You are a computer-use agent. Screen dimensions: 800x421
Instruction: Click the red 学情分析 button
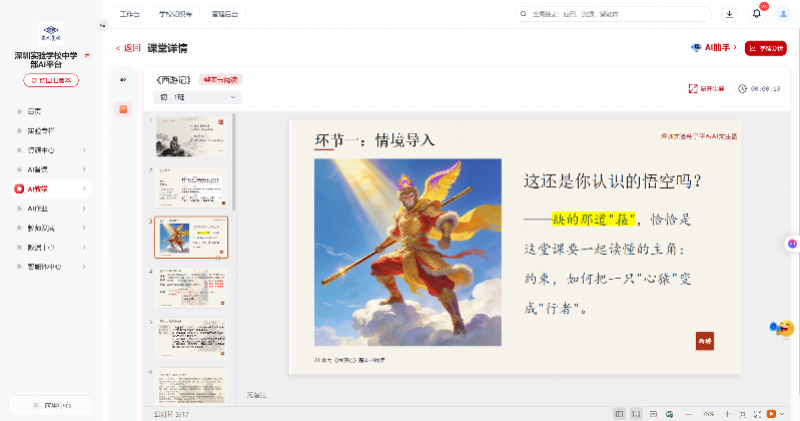pos(765,48)
